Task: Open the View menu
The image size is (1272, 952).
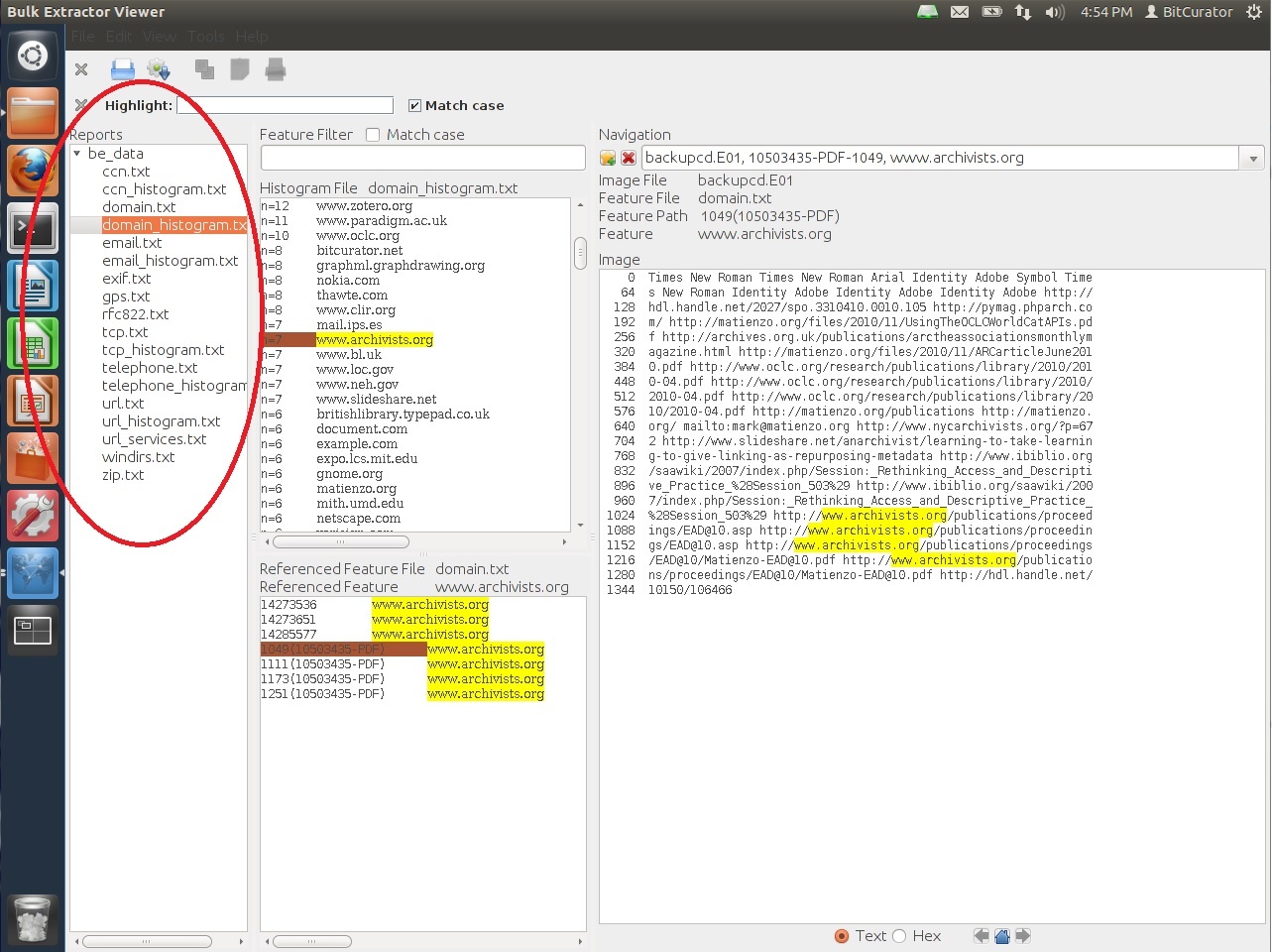Action: (160, 37)
